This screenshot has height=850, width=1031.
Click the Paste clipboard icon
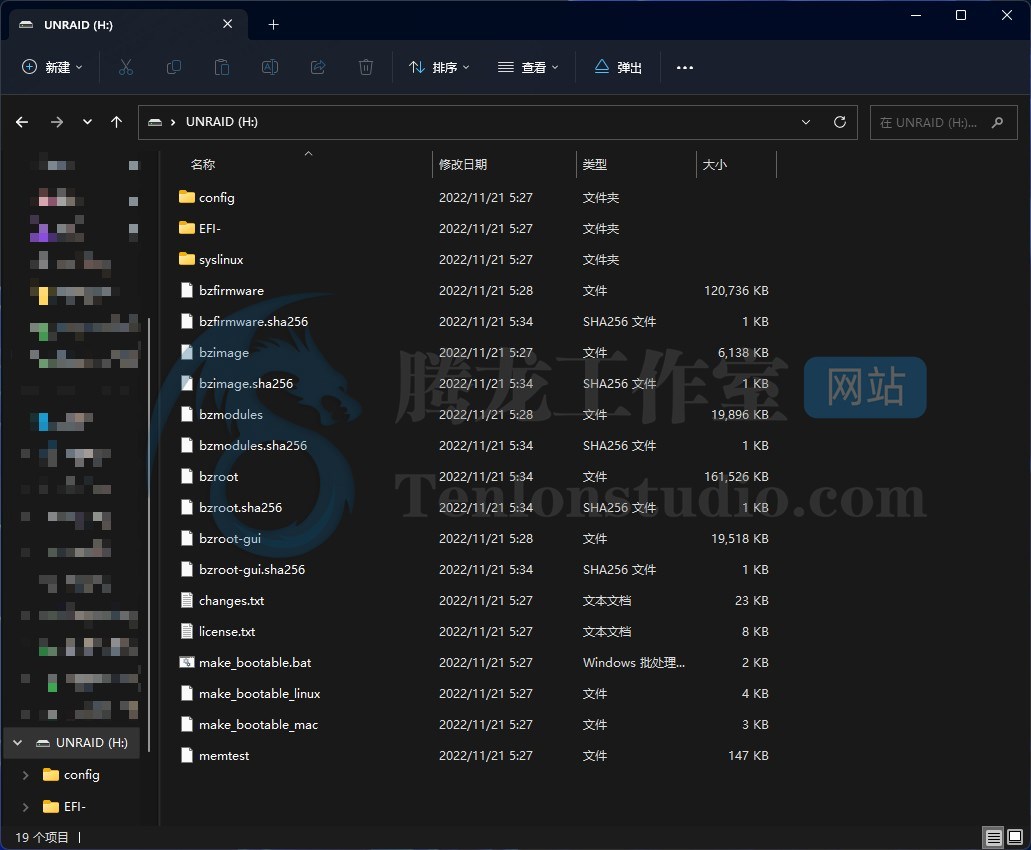tap(222, 67)
